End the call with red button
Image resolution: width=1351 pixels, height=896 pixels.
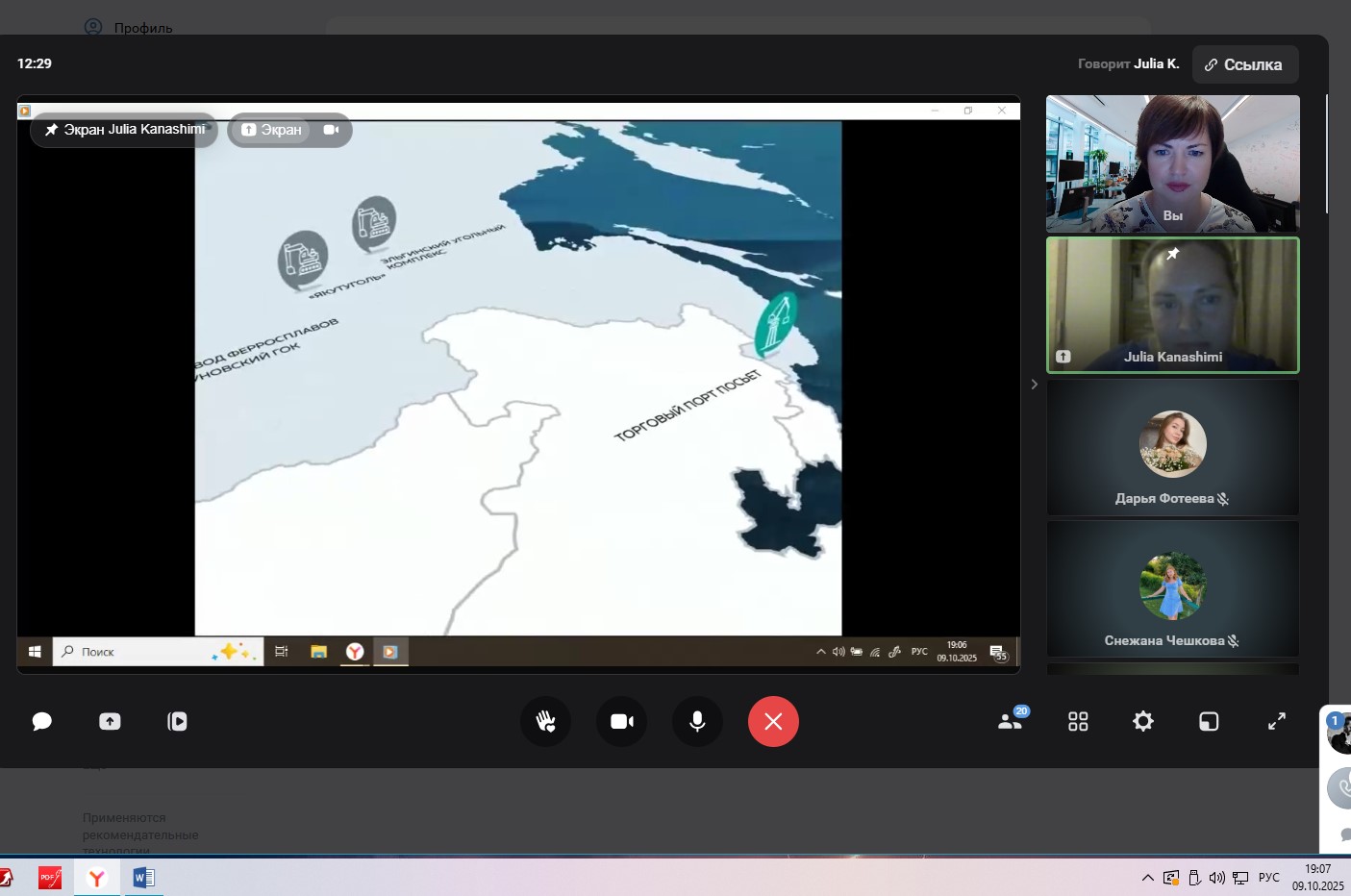(x=773, y=721)
